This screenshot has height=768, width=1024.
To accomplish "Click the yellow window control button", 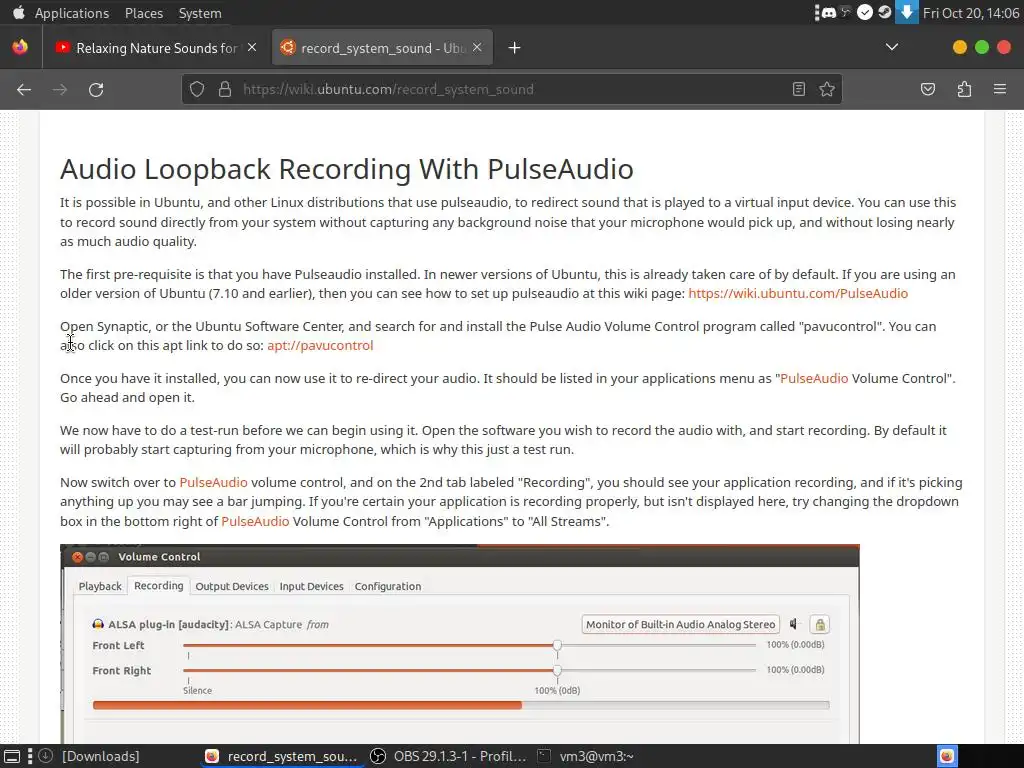I will [959, 47].
